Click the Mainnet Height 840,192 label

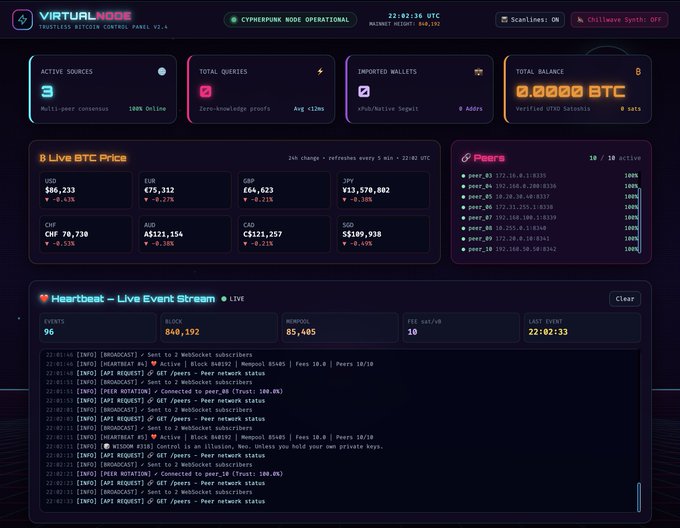click(x=404, y=24)
